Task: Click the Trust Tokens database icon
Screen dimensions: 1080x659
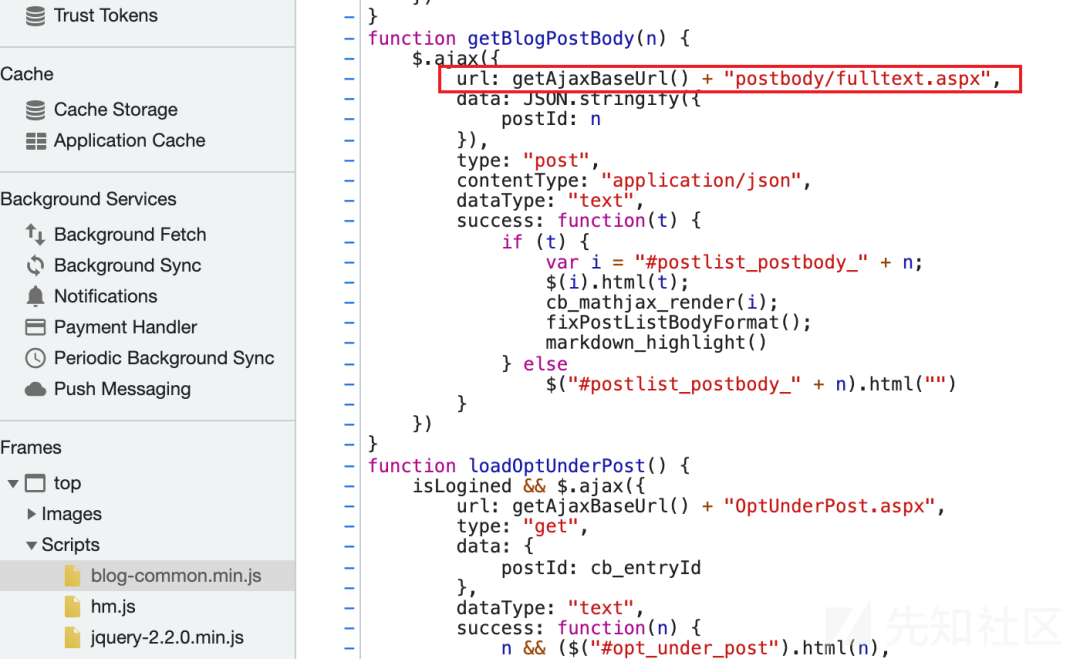Action: click(35, 15)
